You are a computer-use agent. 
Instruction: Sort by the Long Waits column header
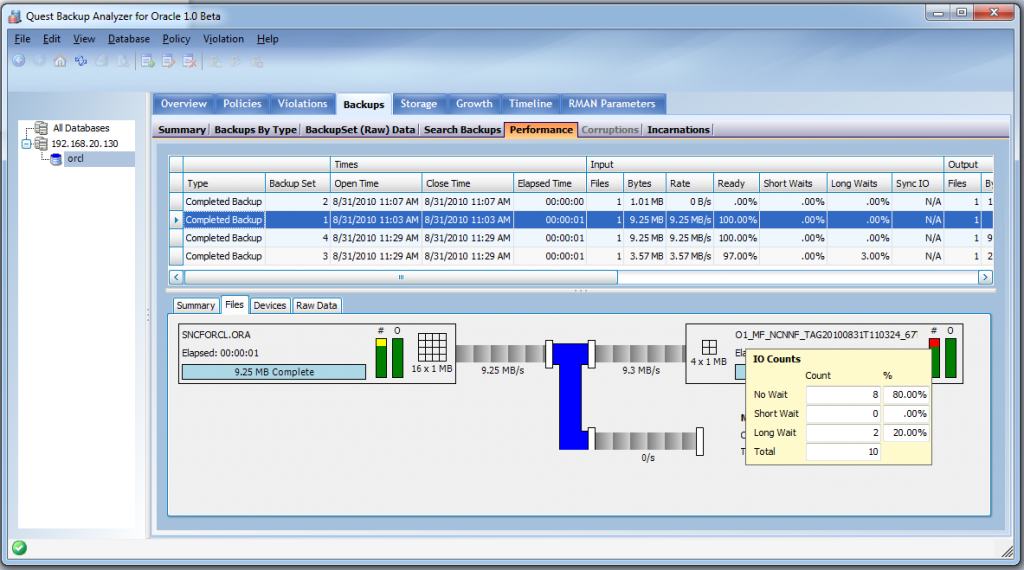point(859,183)
